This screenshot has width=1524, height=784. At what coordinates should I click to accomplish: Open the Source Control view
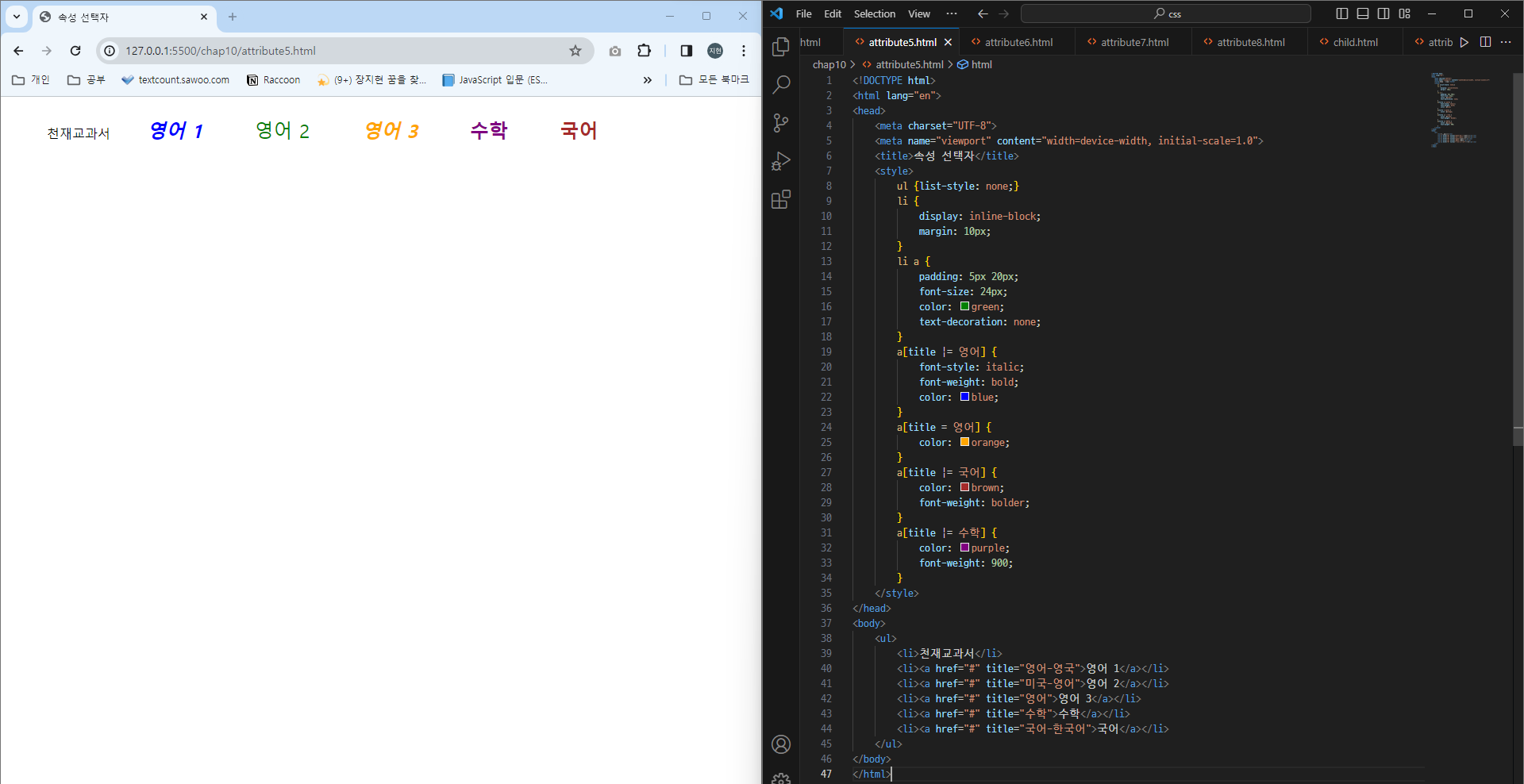coord(781,122)
